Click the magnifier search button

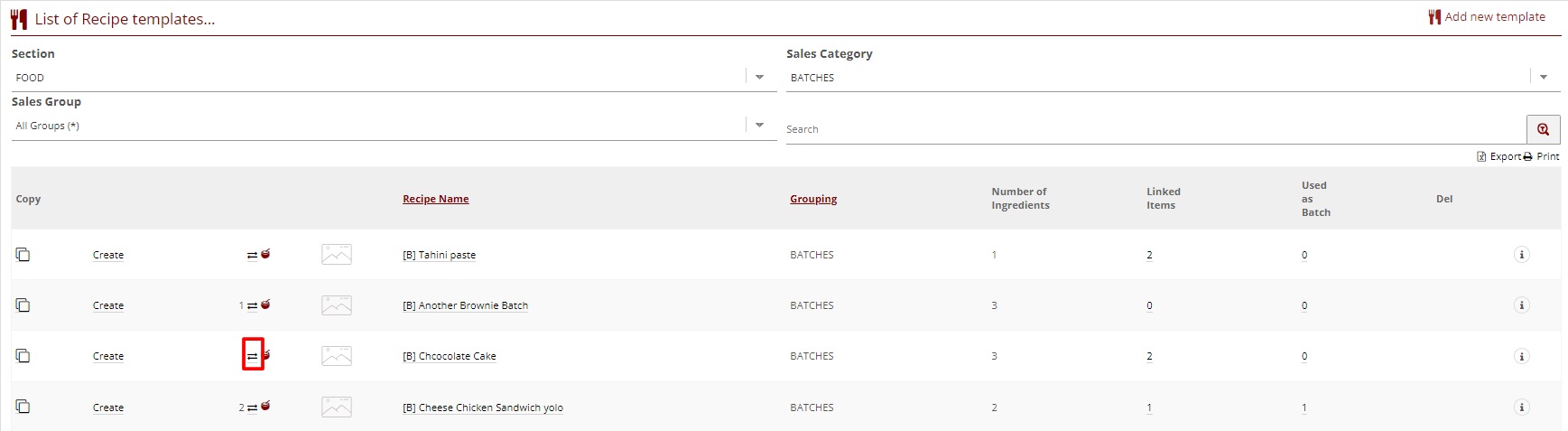[x=1543, y=129]
